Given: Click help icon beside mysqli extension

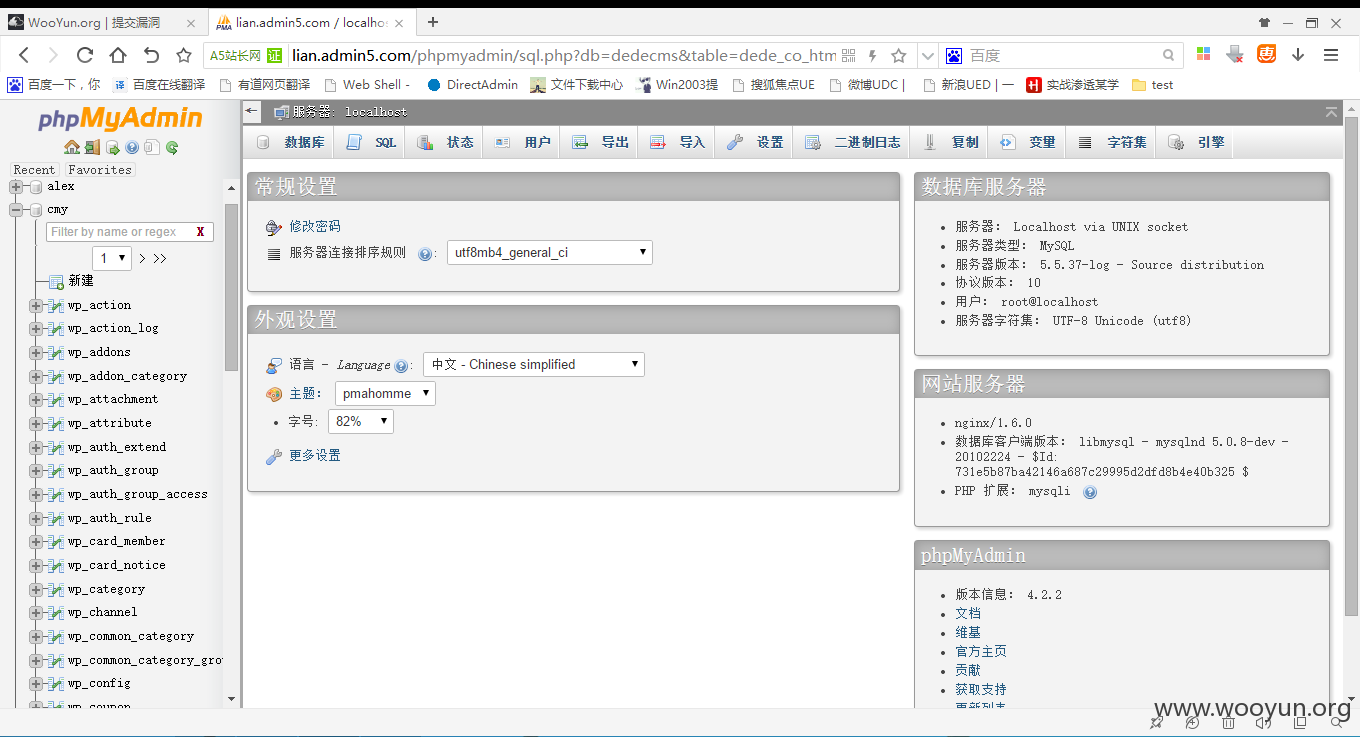Looking at the screenshot, I should click(1090, 492).
